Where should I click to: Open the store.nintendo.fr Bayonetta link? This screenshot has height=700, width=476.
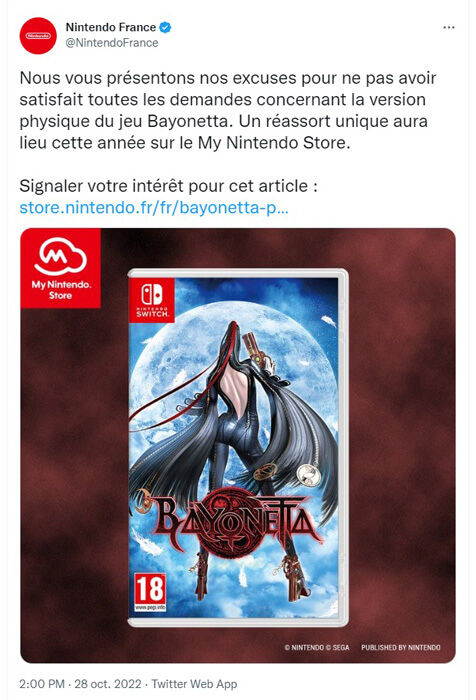154,208
